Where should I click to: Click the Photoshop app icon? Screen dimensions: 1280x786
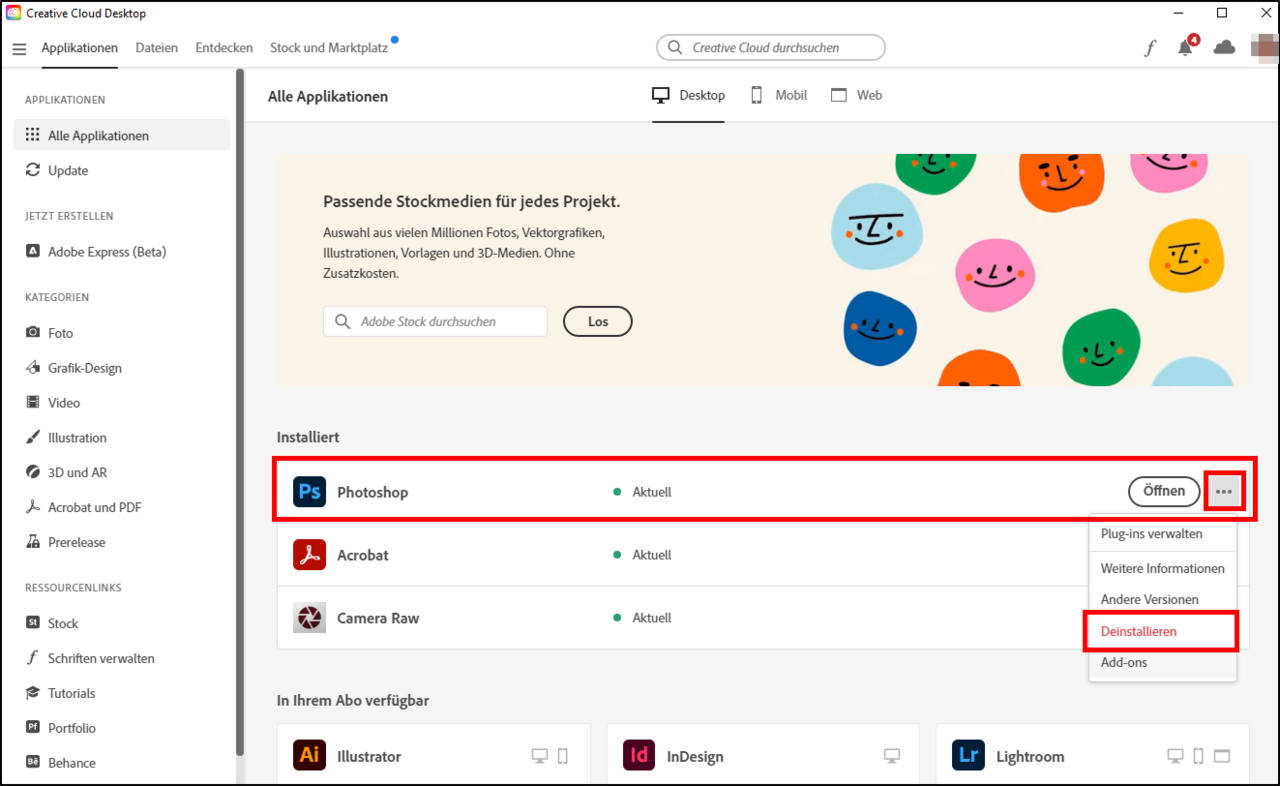click(309, 492)
